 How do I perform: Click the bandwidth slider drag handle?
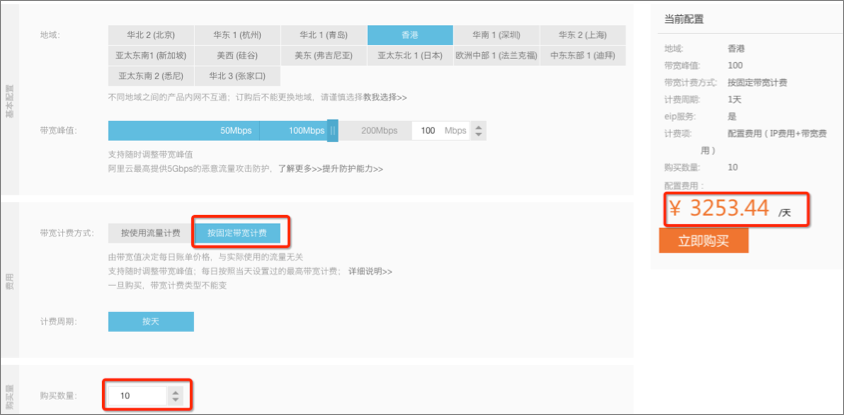(x=333, y=131)
